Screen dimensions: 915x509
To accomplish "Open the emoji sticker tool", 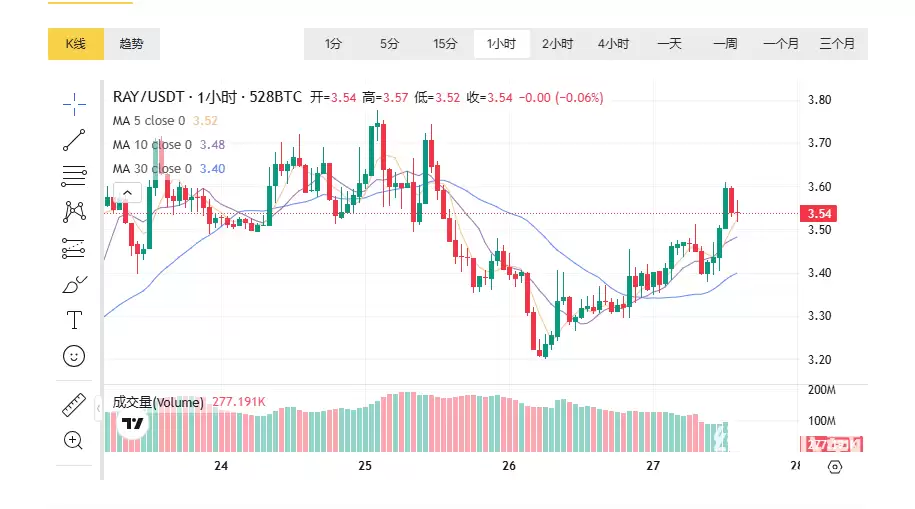I will pyautogui.click(x=74, y=356).
